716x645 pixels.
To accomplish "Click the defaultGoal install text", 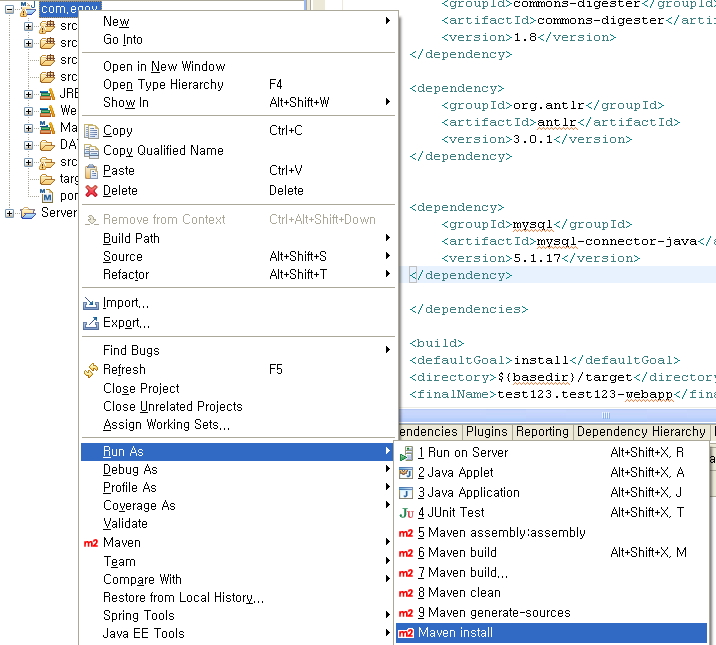I will click(x=541, y=360).
